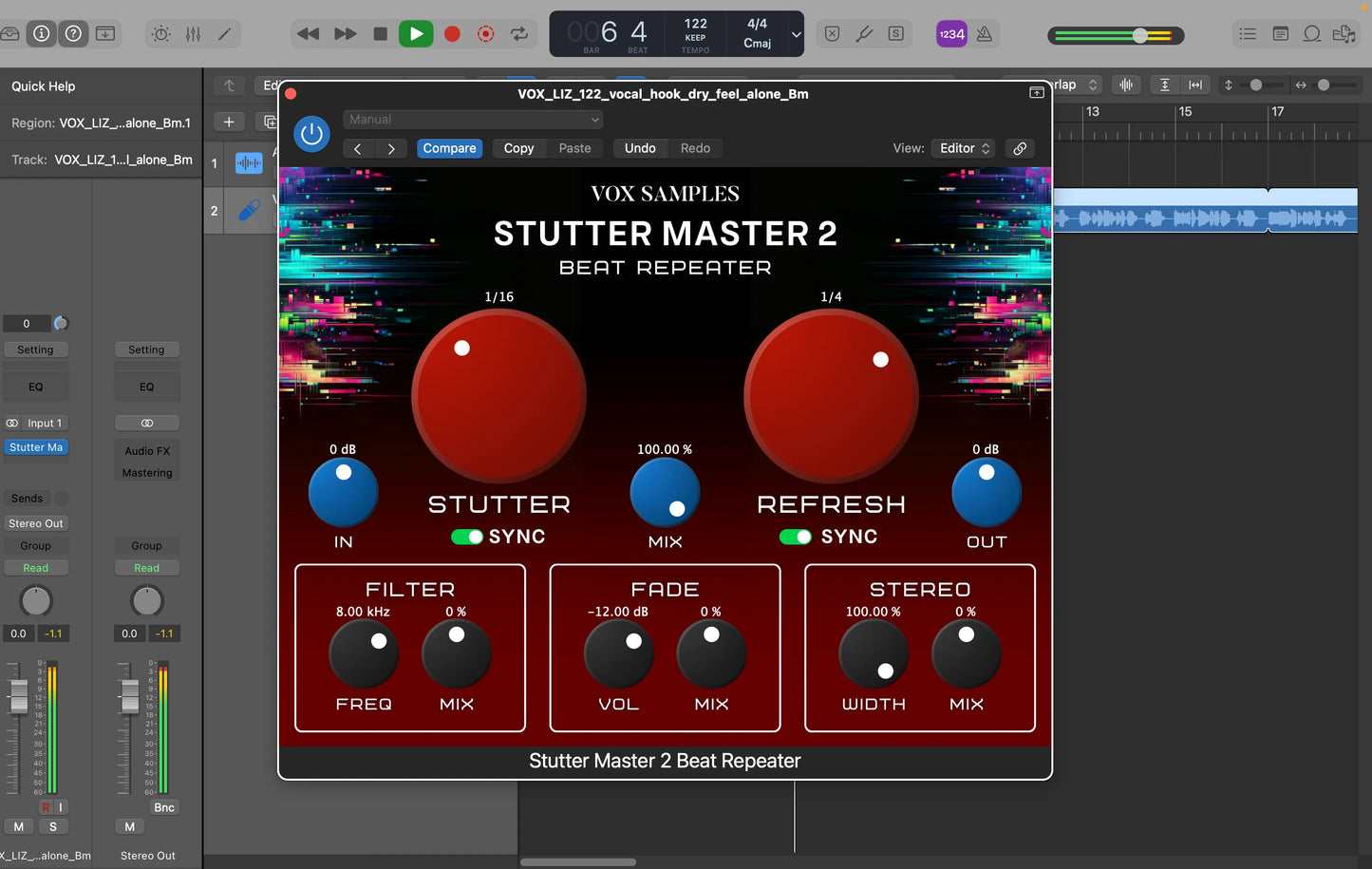Toggle Cycle mode loop button
This screenshot has width=1372, height=869.
point(519,34)
